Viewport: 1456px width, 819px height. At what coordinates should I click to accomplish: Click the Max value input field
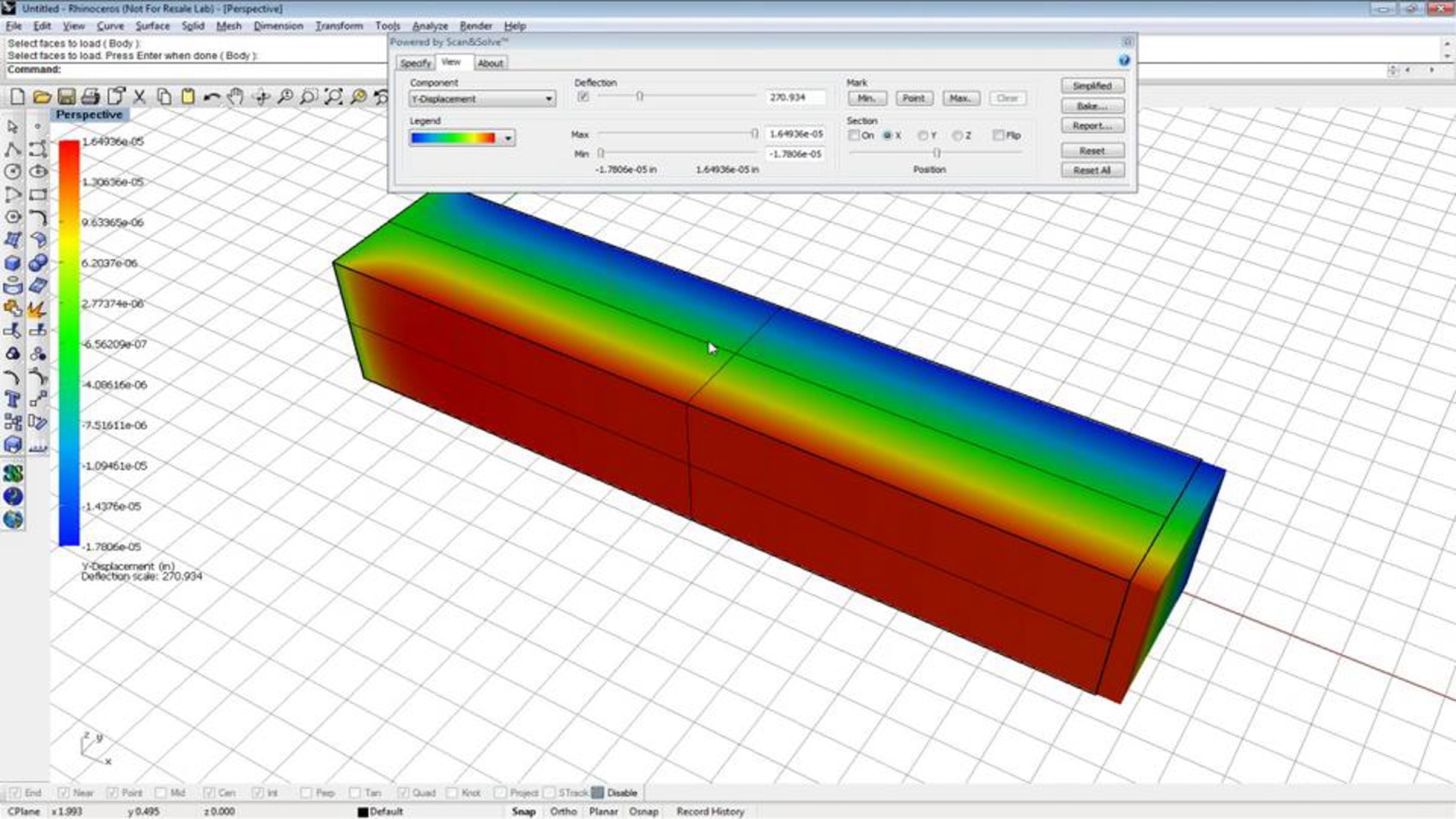point(795,133)
